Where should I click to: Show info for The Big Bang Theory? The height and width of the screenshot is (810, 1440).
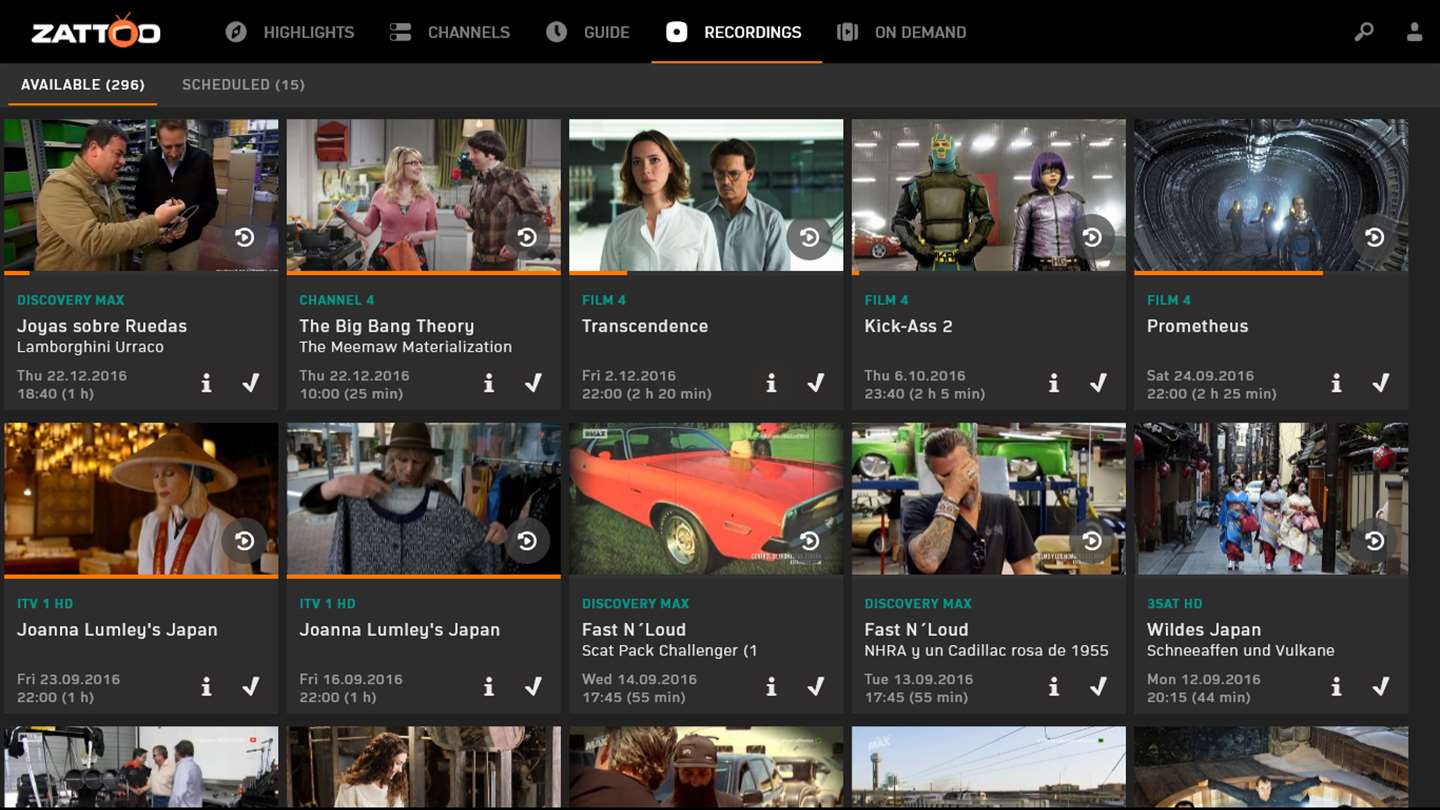tap(489, 383)
